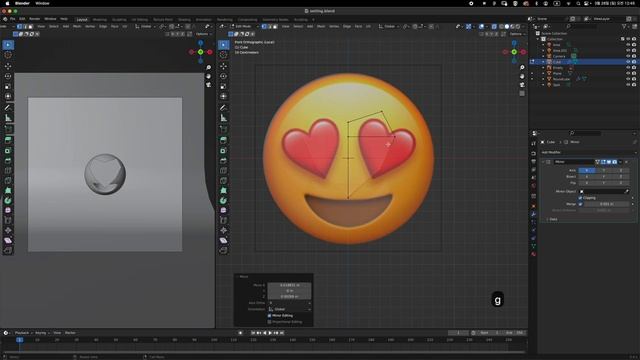Select the Inset Faces tool in right viewport
This screenshot has height=360, width=640.
(223, 151)
